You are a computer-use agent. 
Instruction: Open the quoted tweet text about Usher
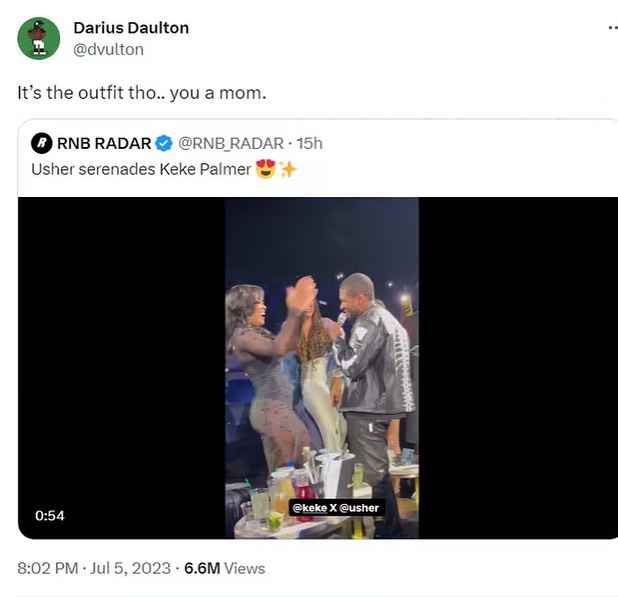[141, 169]
